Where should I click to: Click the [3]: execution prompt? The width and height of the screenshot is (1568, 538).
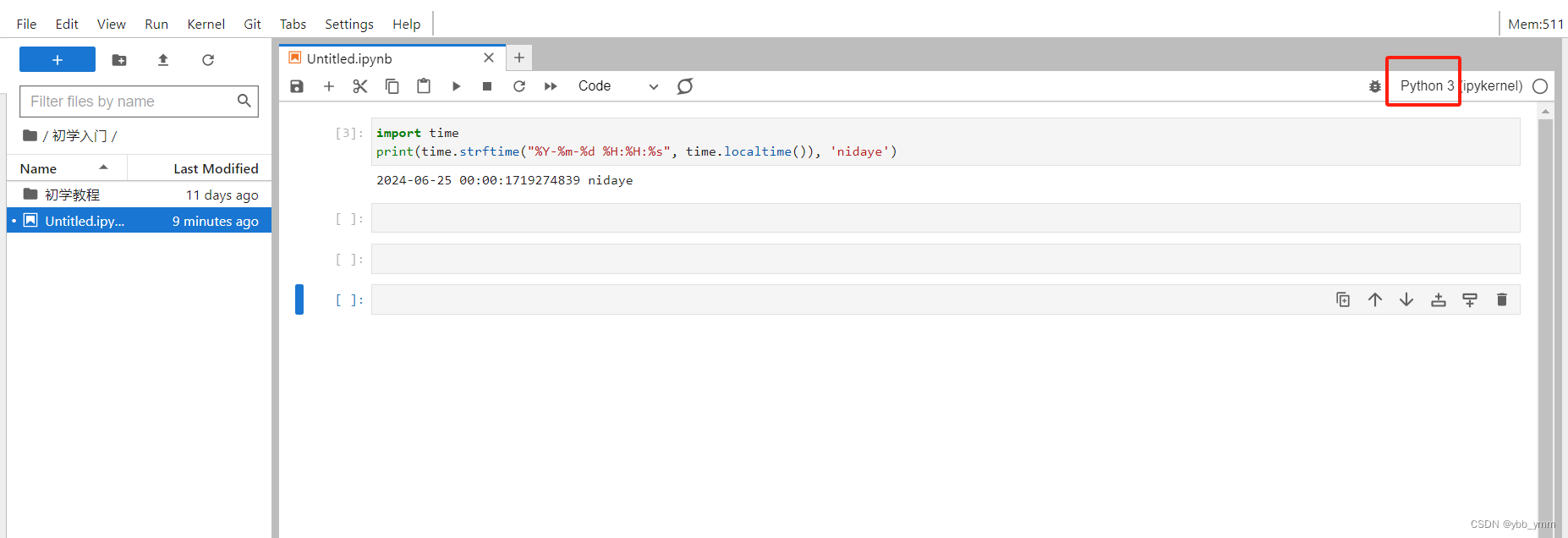coord(349,133)
